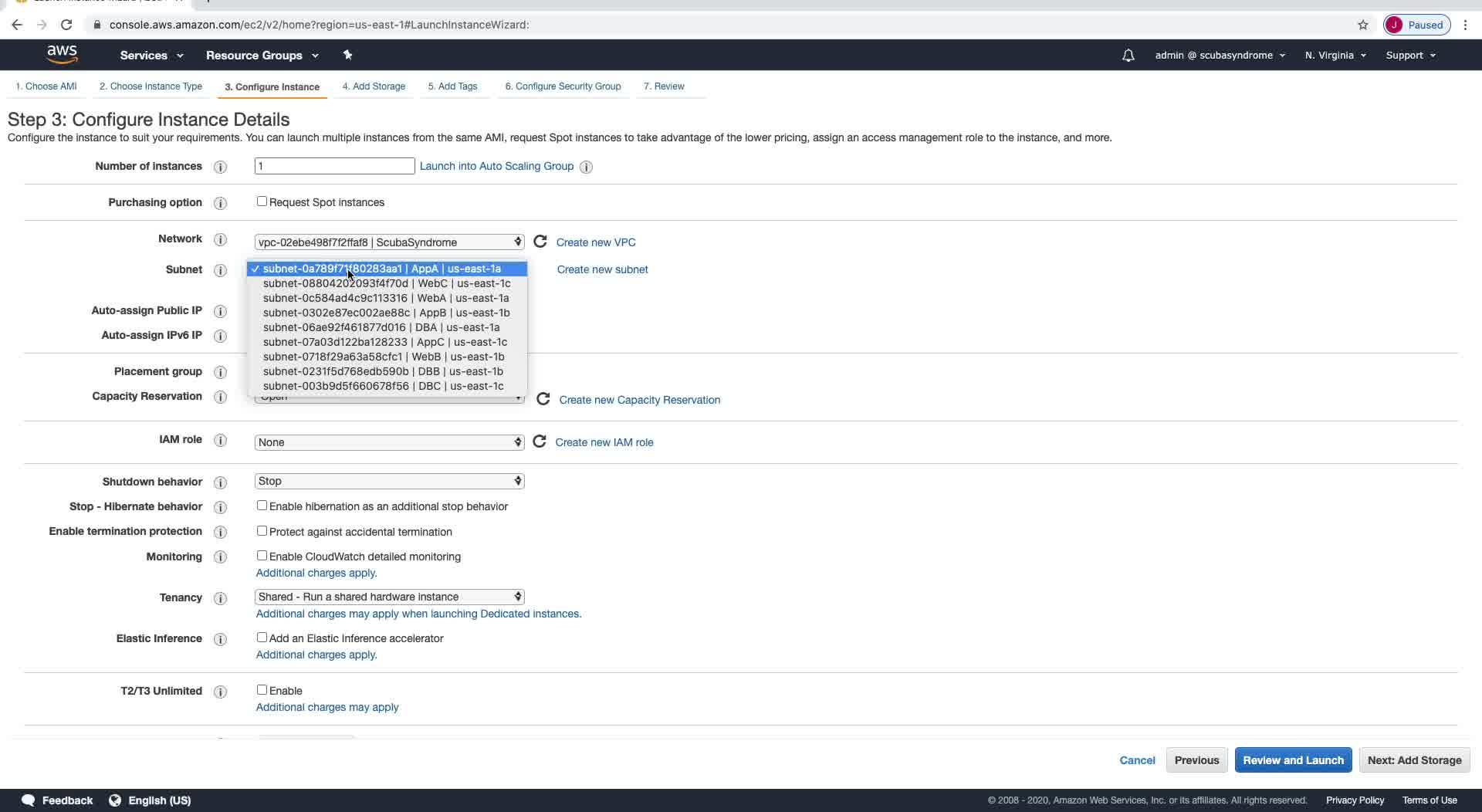The width and height of the screenshot is (1482, 812).
Task: Refresh the IAM role list
Action: [540, 442]
